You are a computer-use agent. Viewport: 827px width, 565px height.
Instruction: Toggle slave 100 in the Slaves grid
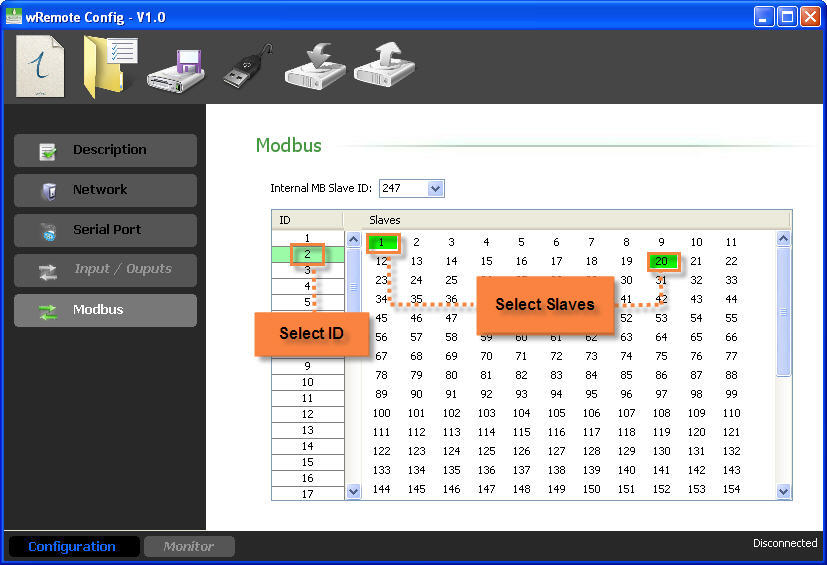(381, 413)
